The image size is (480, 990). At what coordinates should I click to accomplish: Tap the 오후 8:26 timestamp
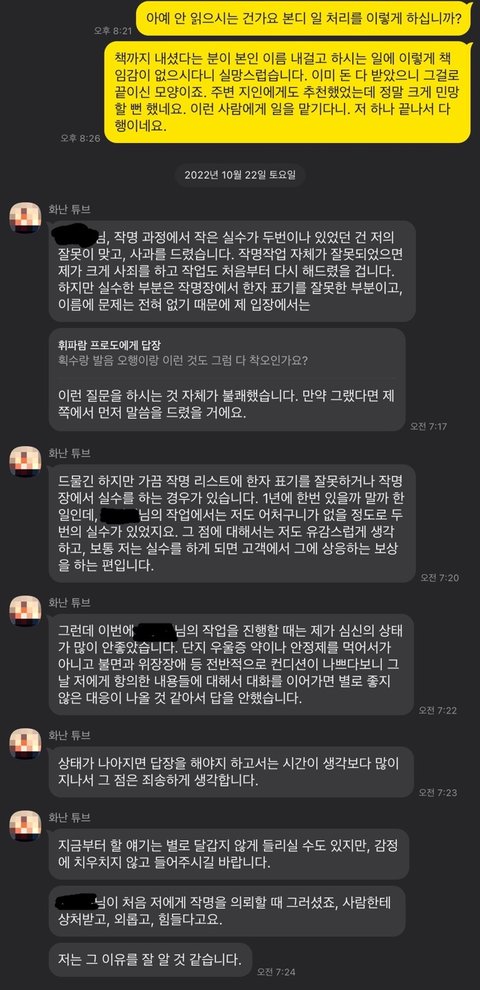click(80, 138)
